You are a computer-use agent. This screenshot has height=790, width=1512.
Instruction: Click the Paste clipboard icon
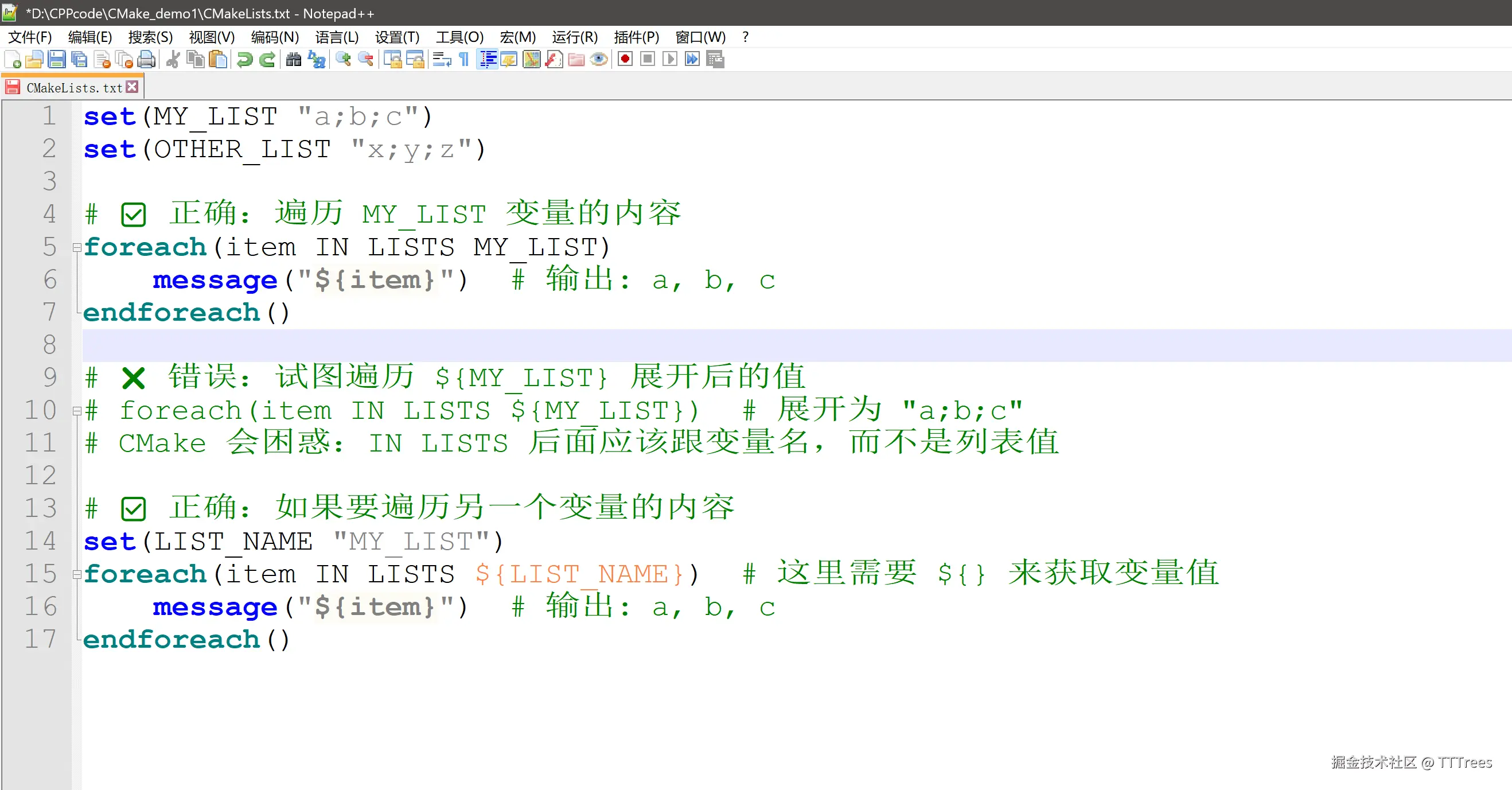[219, 59]
